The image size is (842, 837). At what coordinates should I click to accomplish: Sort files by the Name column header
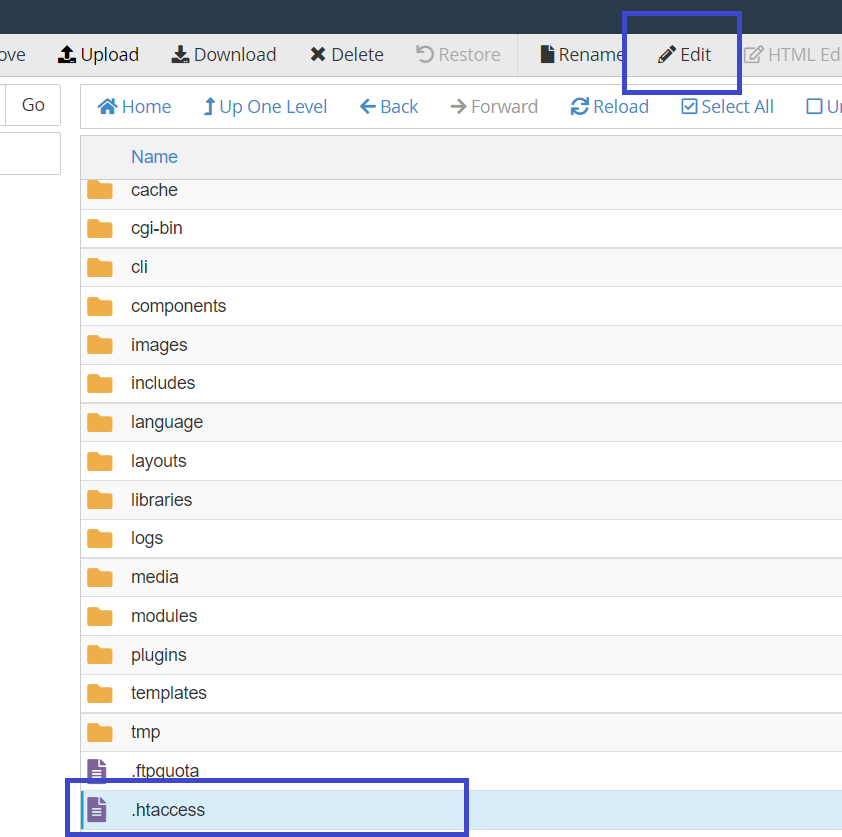(154, 157)
